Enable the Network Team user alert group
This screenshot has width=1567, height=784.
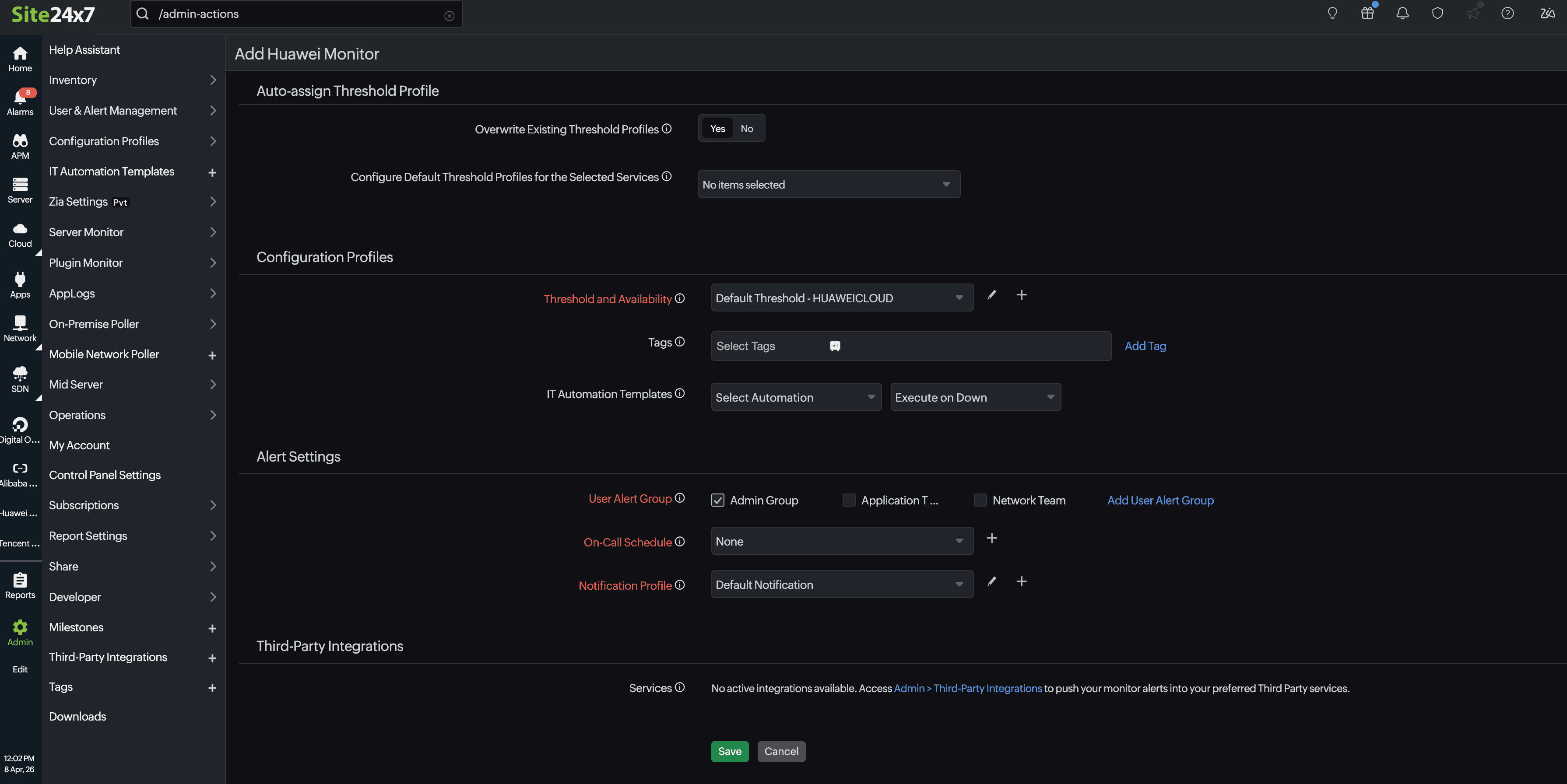click(x=980, y=500)
